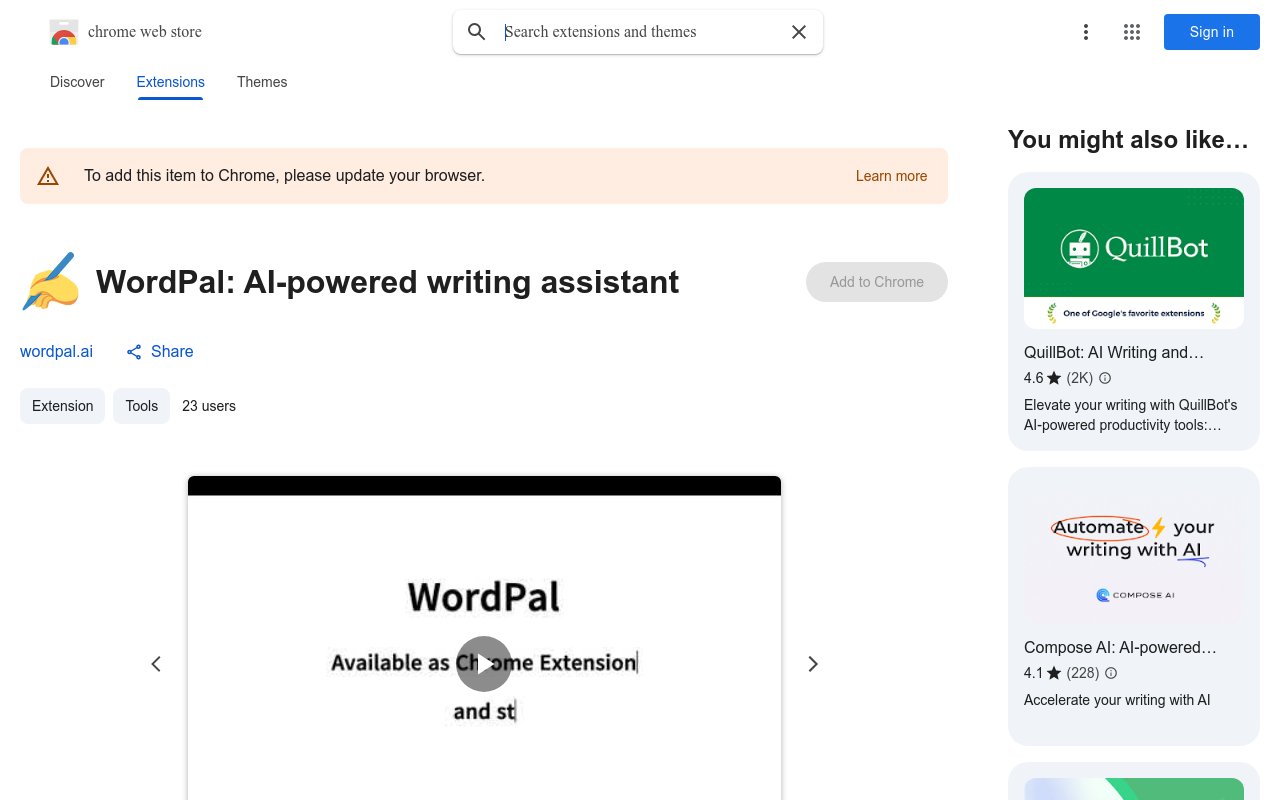Screen dimensions: 1280x800
Task: Select the Extension category chip
Action: [x=62, y=406]
